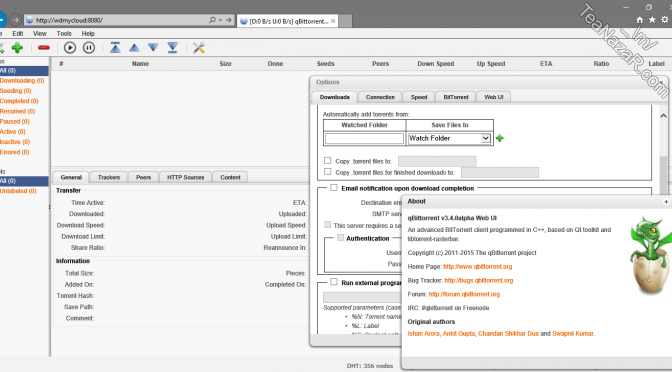Image resolution: width=672 pixels, height=372 pixels.
Task: Click the Chandan Shikhar Dua author link
Action: pyautogui.click(x=508, y=333)
